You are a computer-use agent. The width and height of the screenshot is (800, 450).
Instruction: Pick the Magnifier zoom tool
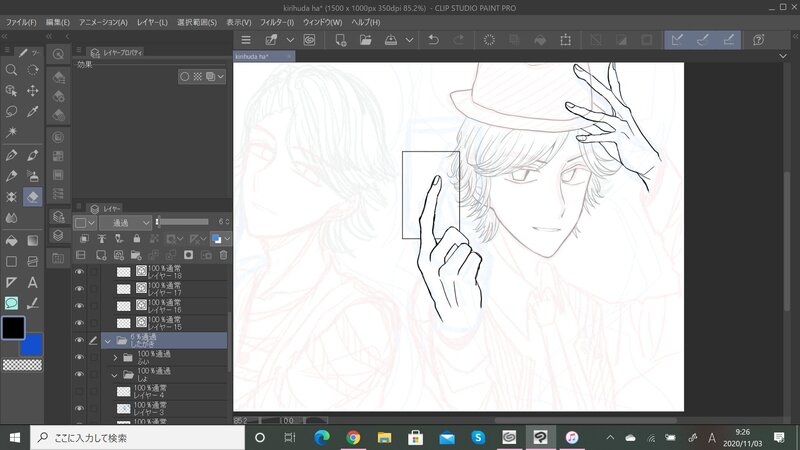pos(11,70)
